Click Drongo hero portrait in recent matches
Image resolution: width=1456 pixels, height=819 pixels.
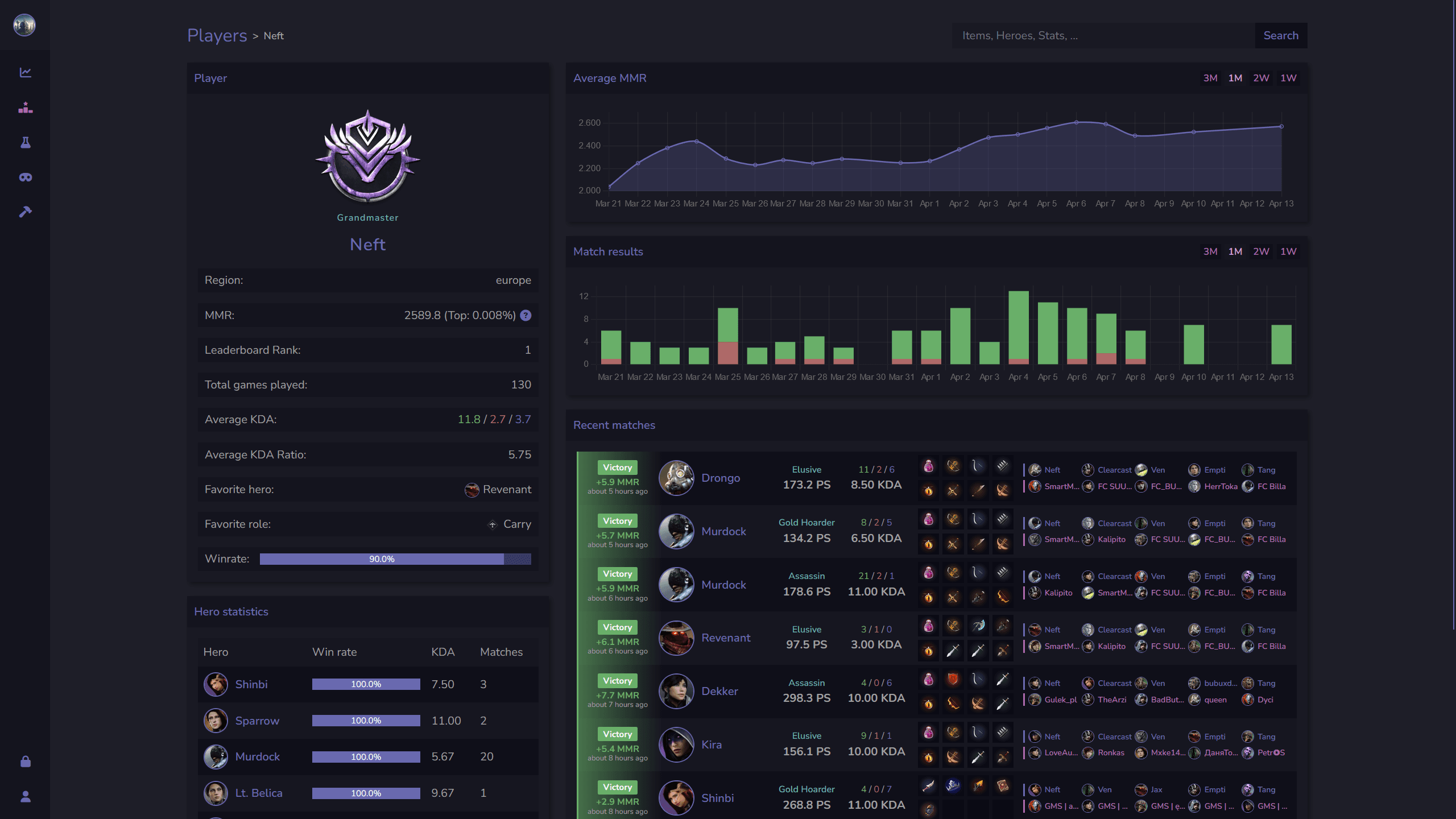pyautogui.click(x=676, y=478)
